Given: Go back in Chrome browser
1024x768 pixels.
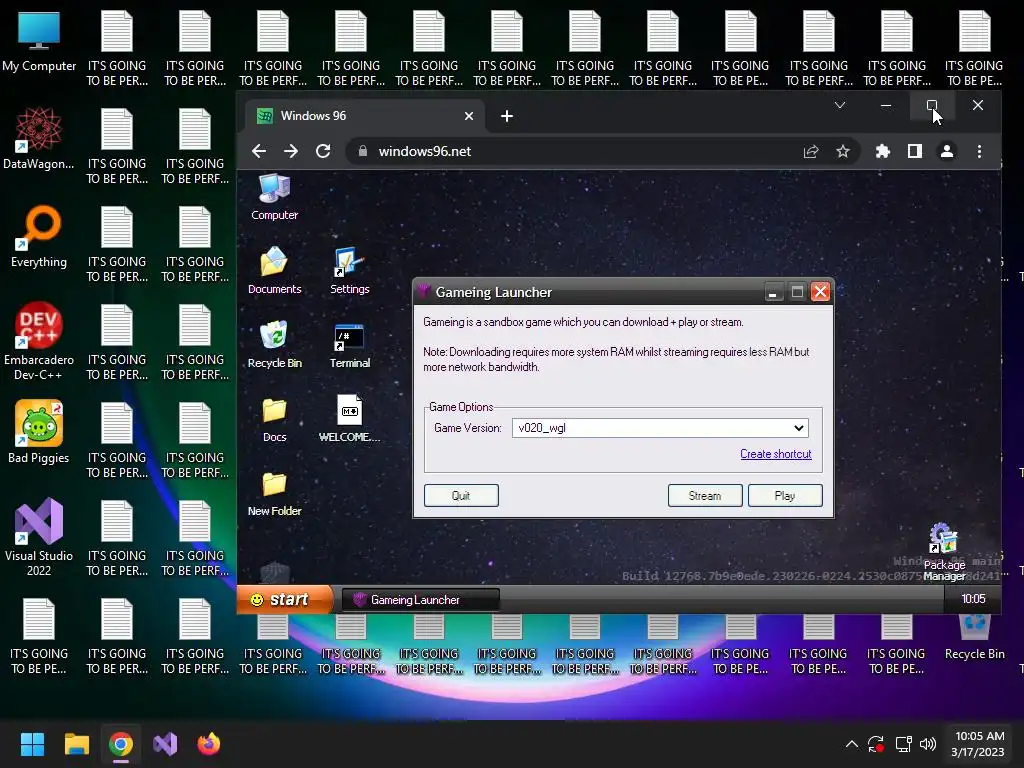Looking at the screenshot, I should (259, 152).
